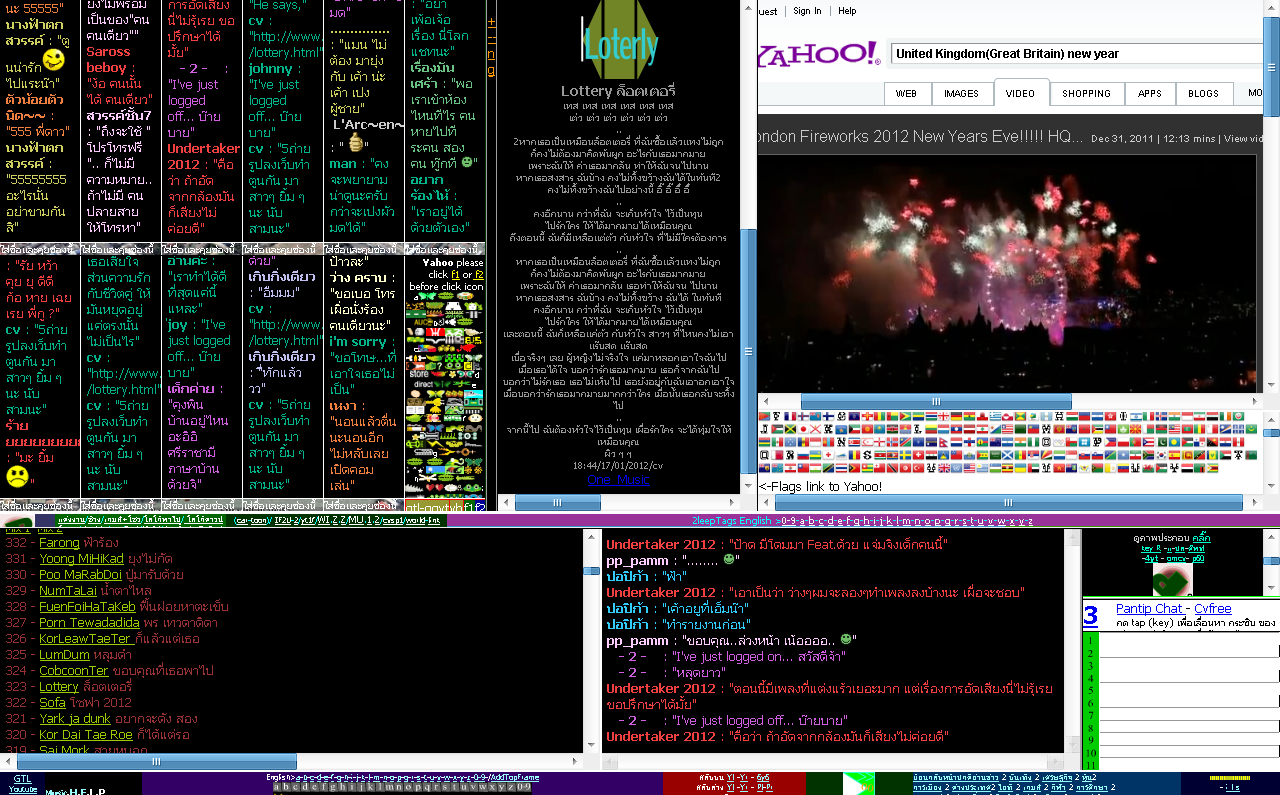The height and width of the screenshot is (795, 1280).
Task: Click the Sign In link in Yahoo header
Action: (x=807, y=11)
